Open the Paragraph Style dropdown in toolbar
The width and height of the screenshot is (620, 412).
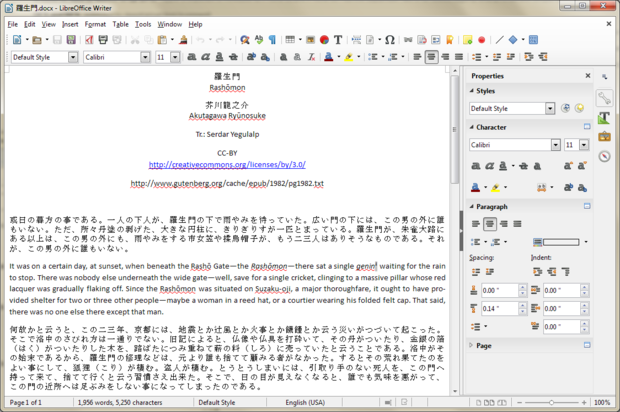pyautogui.click(x=73, y=57)
